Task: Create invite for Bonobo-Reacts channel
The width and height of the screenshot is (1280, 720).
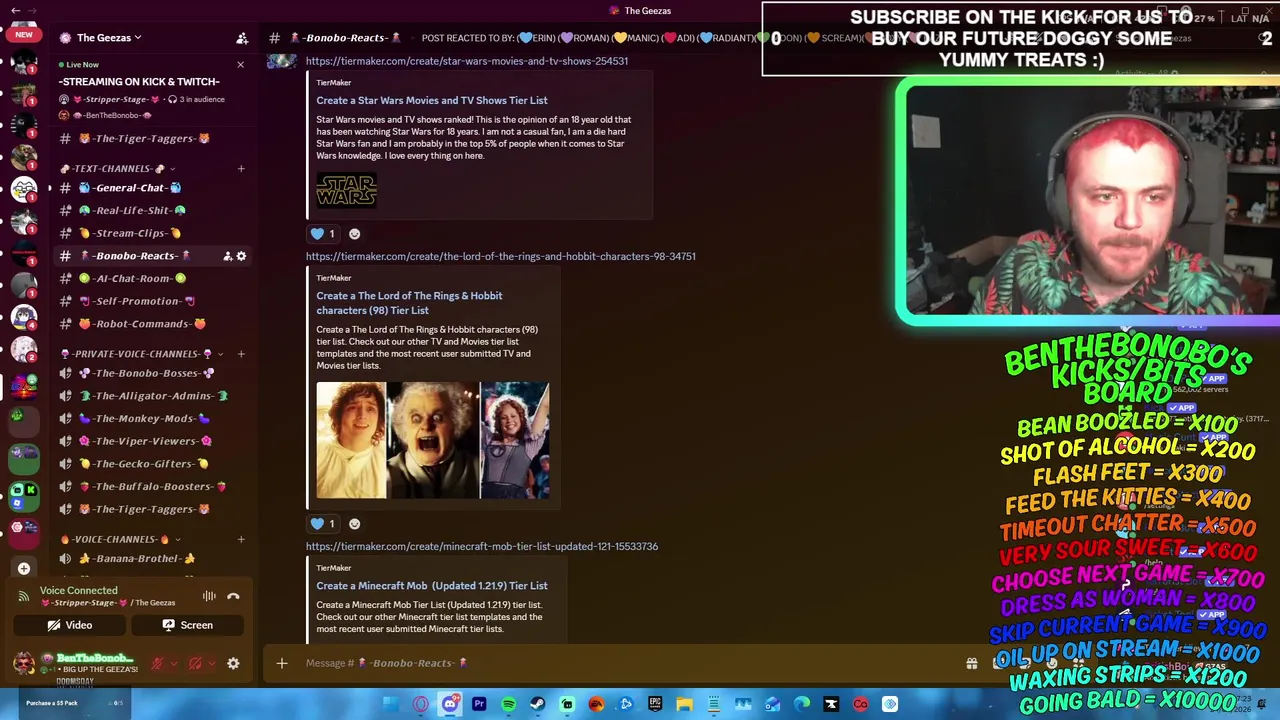Action: tap(227, 256)
